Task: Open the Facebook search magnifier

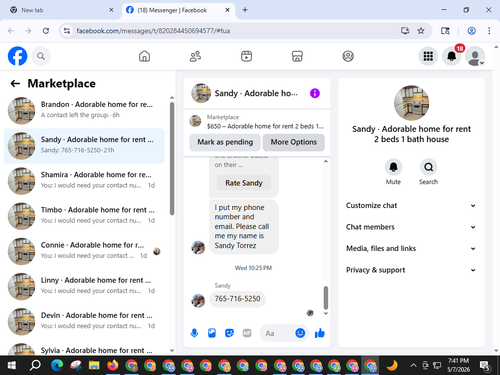Action: [41, 56]
